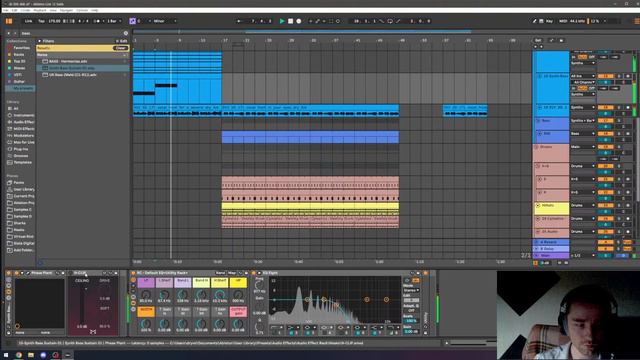Select the Main track header
The height and width of the screenshot is (360, 640).
551,256
